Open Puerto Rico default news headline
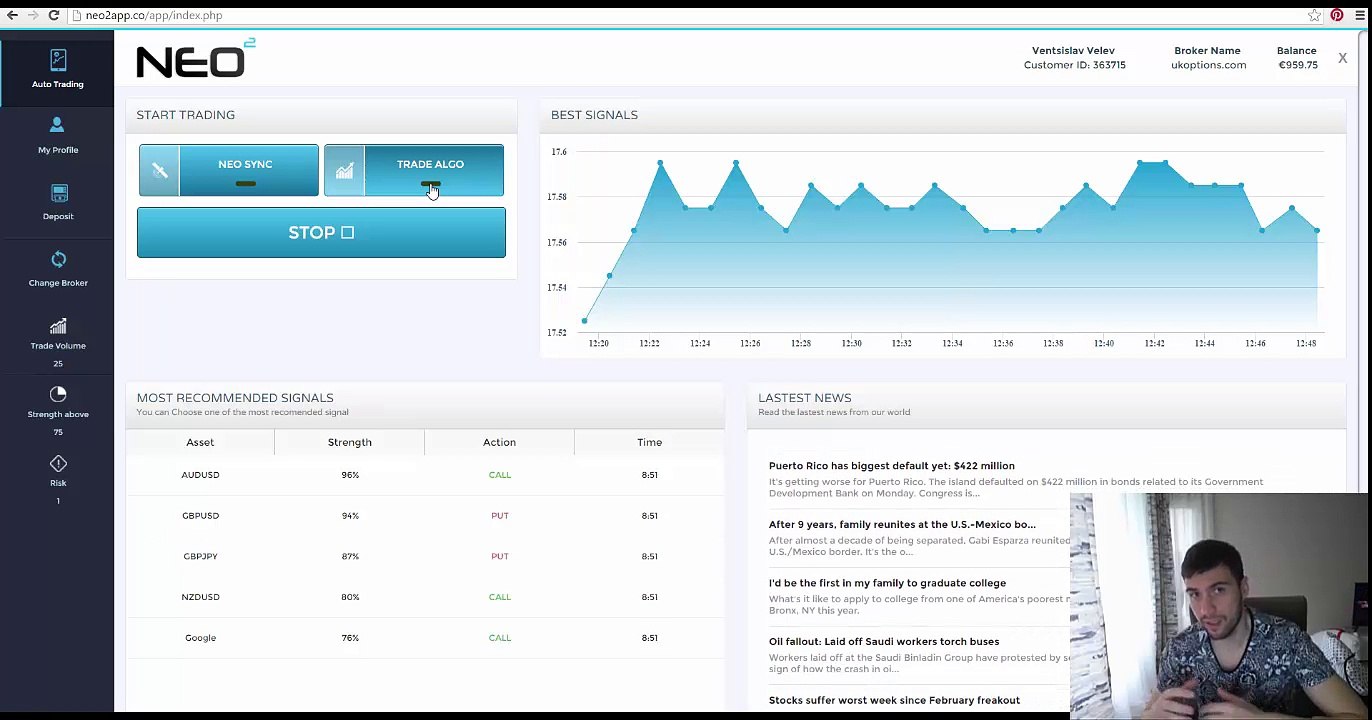1372x720 pixels. click(x=891, y=466)
